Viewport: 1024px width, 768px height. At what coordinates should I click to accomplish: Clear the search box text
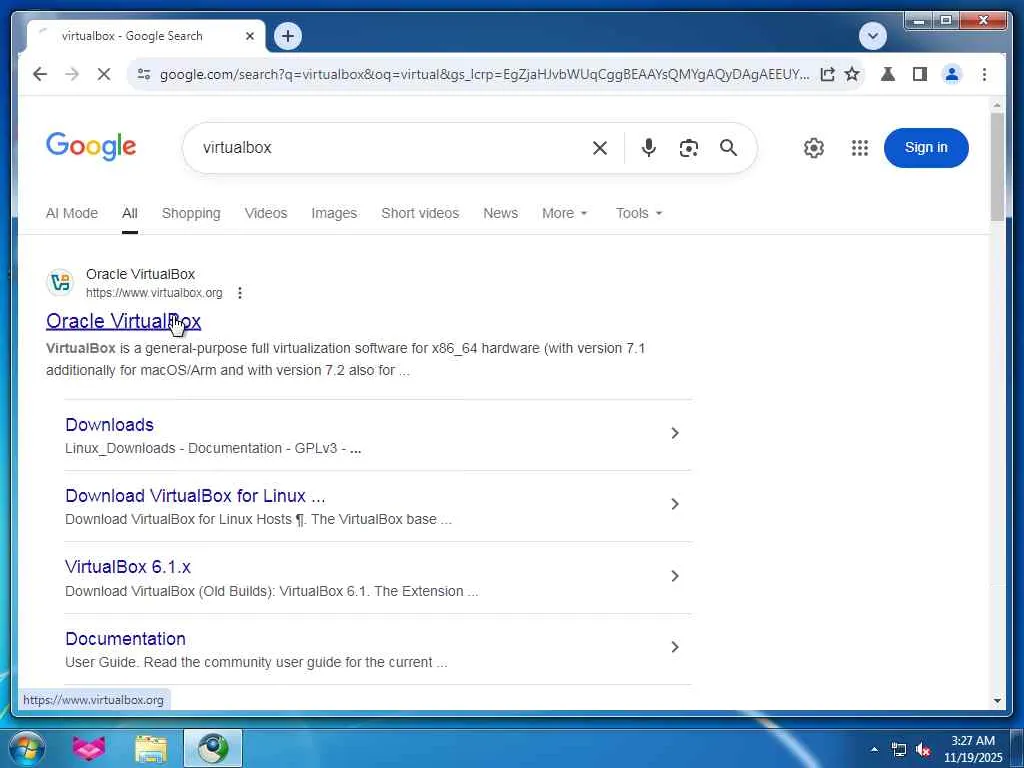(x=600, y=148)
